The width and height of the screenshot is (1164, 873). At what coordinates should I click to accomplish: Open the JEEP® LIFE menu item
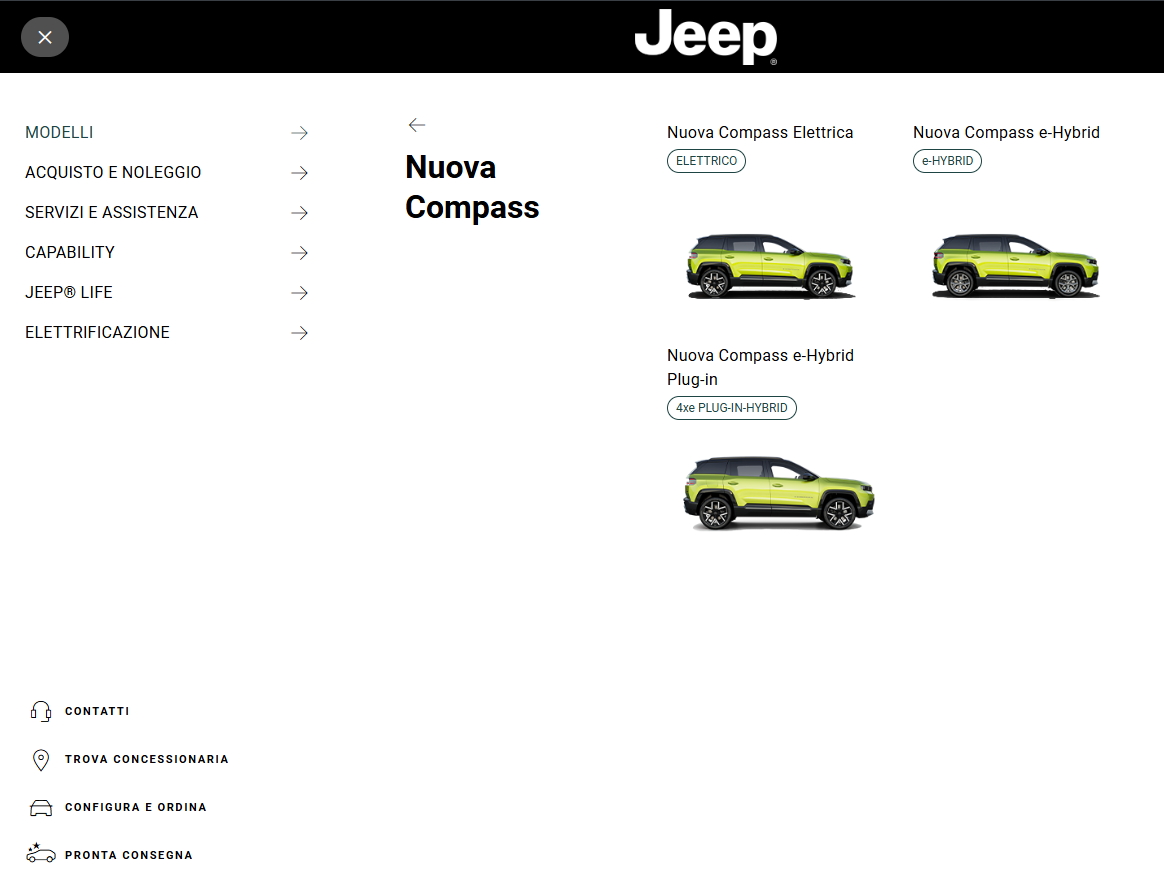tap(69, 293)
